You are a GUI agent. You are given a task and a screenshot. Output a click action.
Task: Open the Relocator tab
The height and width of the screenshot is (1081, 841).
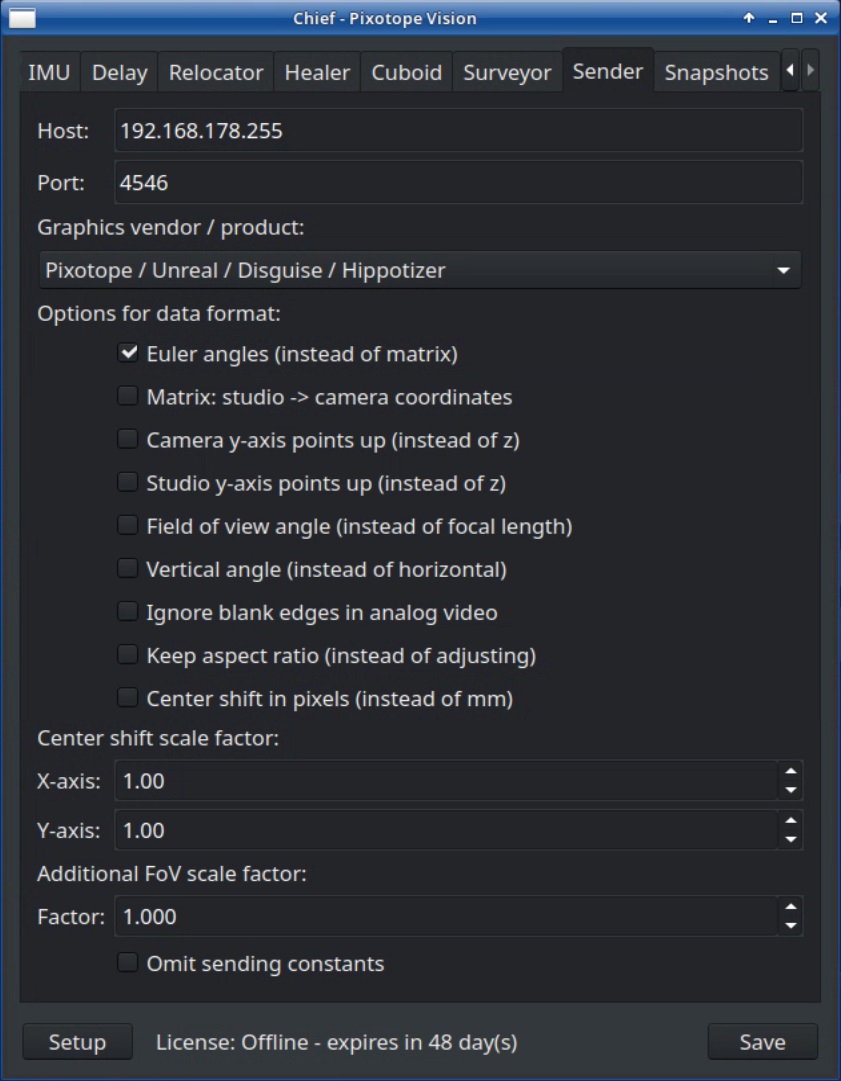point(216,73)
